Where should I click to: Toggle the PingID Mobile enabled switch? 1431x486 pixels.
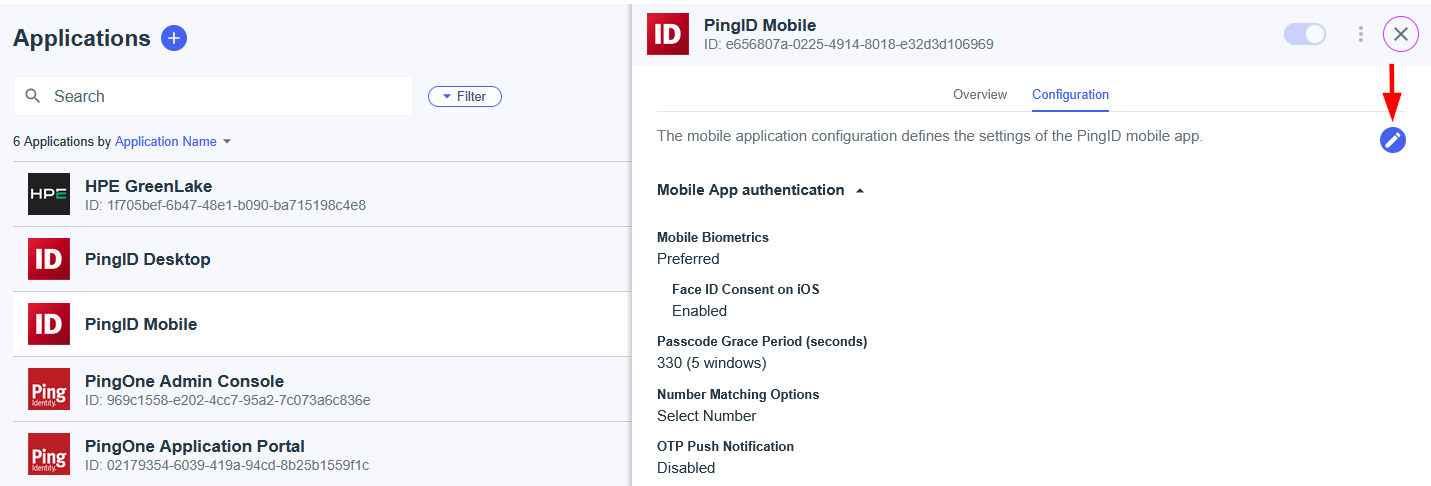tap(1304, 34)
